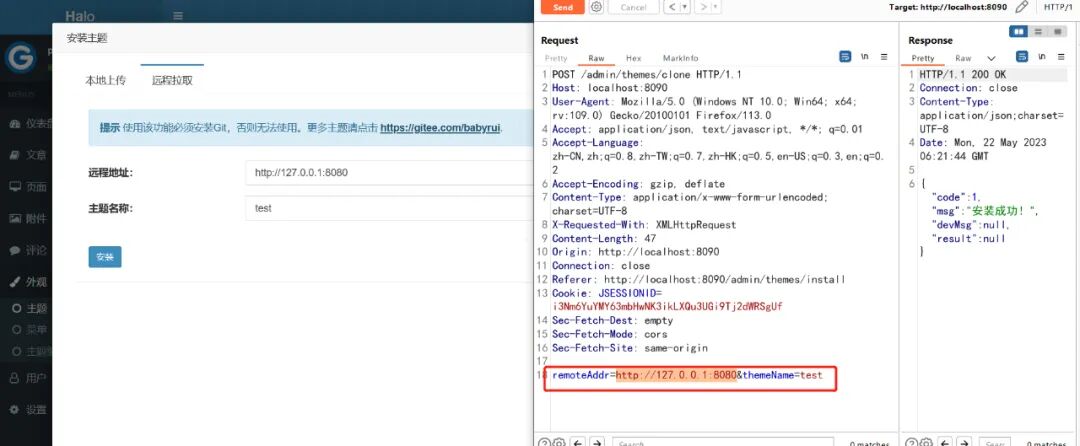
Task: Open 设置 settings menu in sidebar
Action: pos(28,410)
